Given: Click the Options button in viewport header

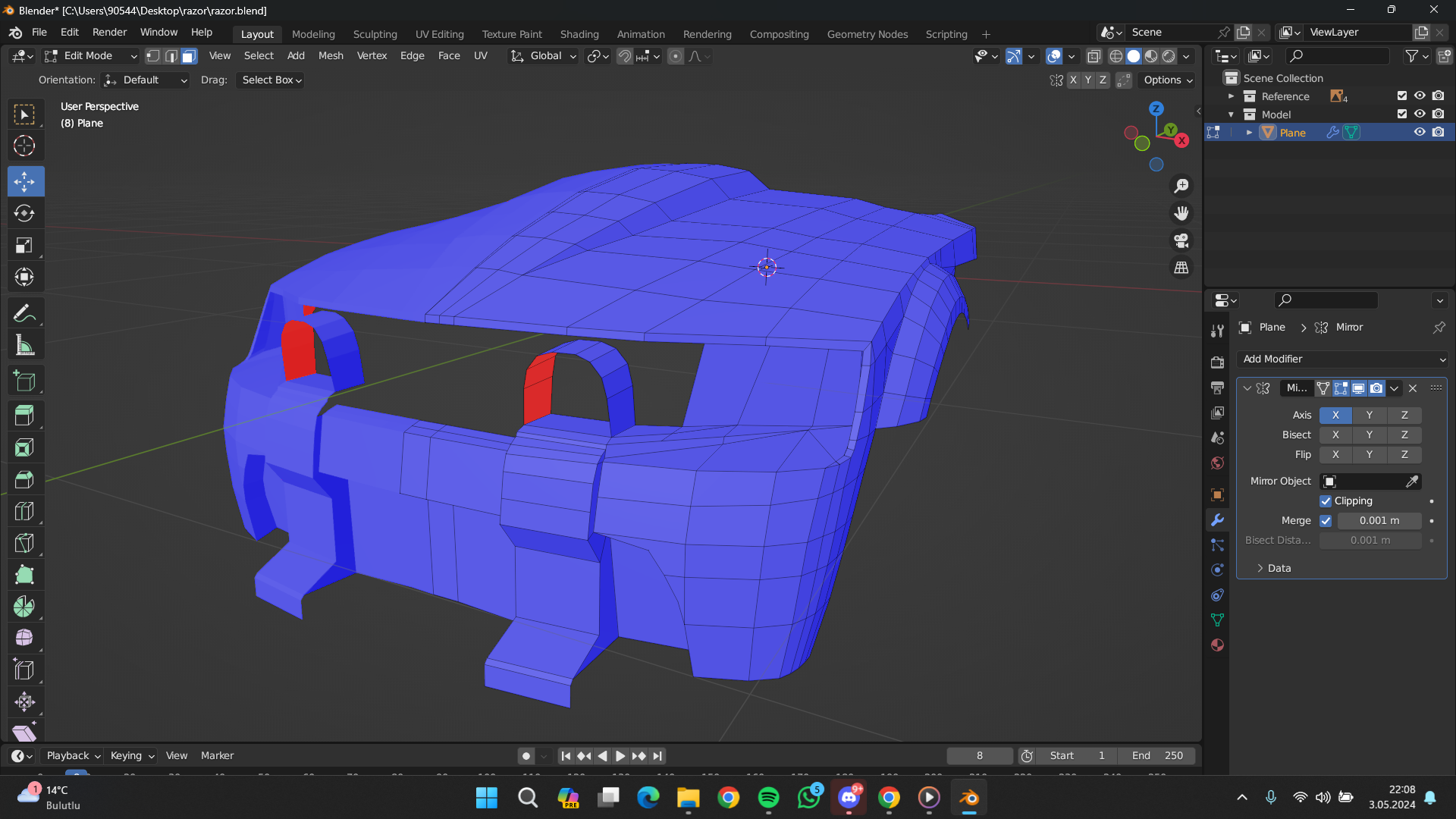Looking at the screenshot, I should tap(1168, 80).
